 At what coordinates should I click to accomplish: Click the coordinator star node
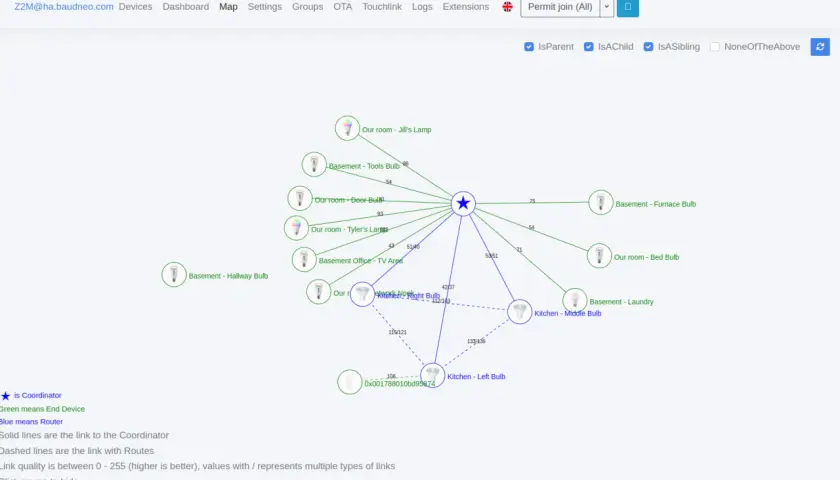(463, 204)
